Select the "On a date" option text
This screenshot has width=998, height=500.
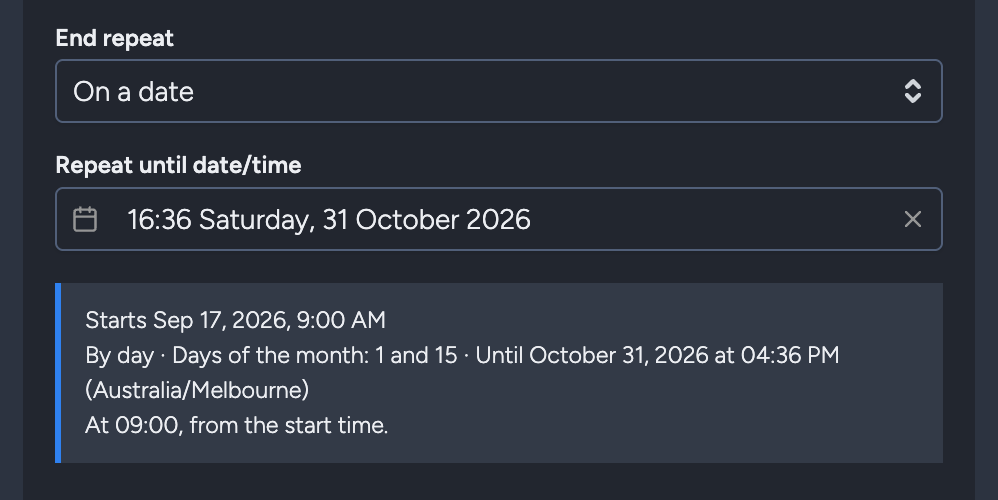pos(133,92)
